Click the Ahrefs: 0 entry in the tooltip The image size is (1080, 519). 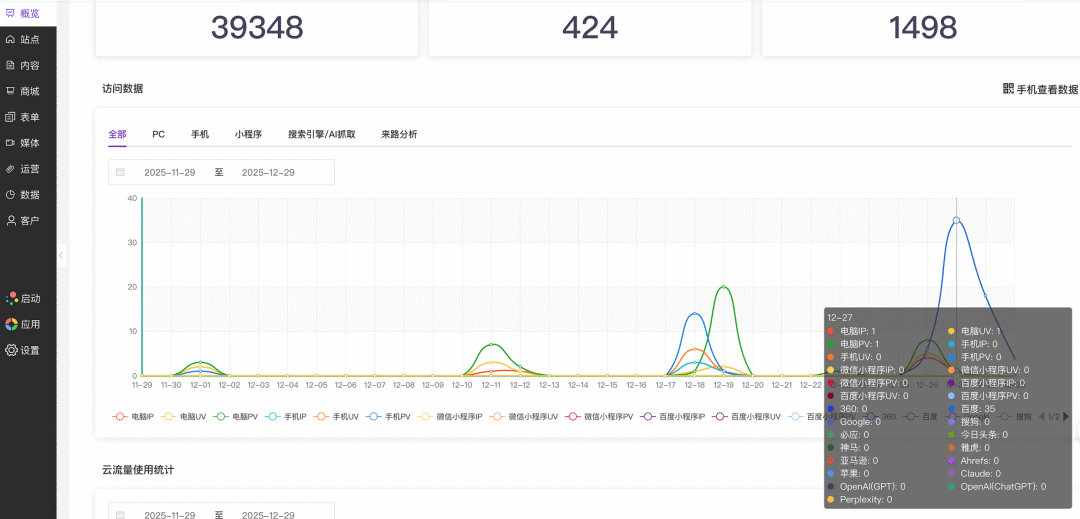tap(974, 460)
